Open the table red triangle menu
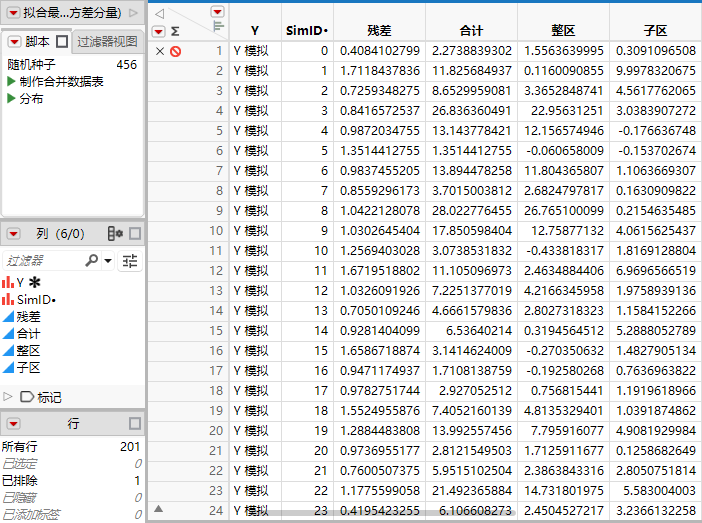The width and height of the screenshot is (702, 523). point(13,13)
